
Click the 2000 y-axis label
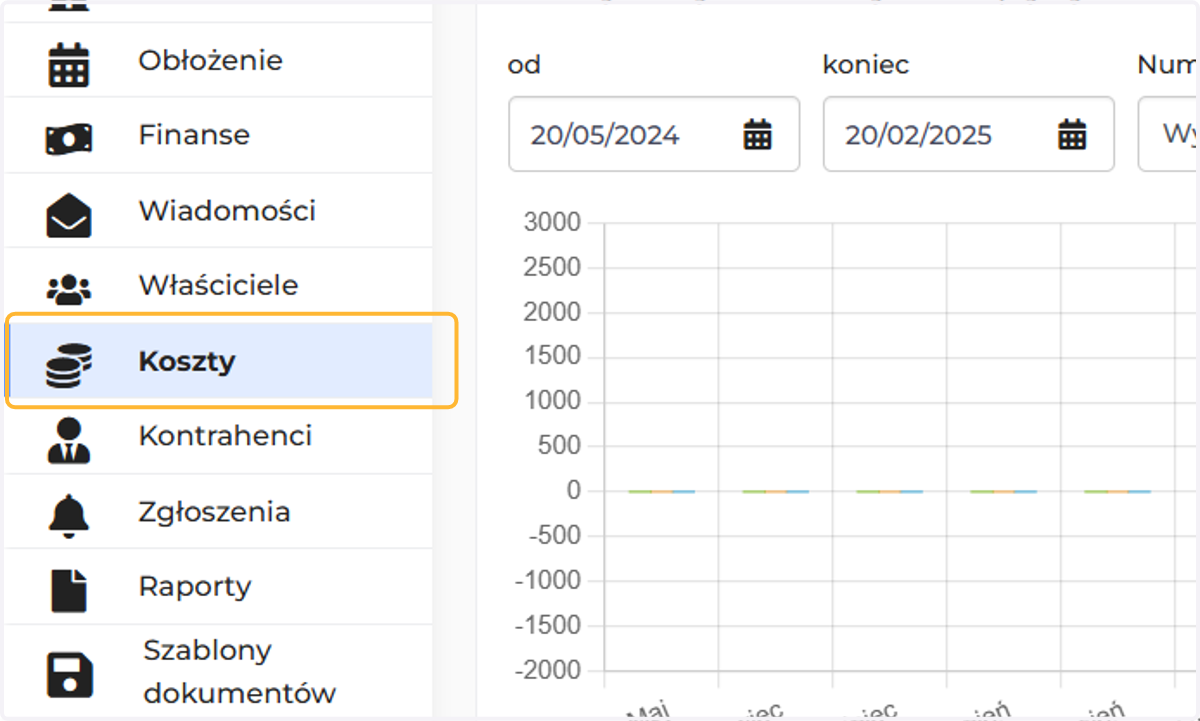pos(552,312)
